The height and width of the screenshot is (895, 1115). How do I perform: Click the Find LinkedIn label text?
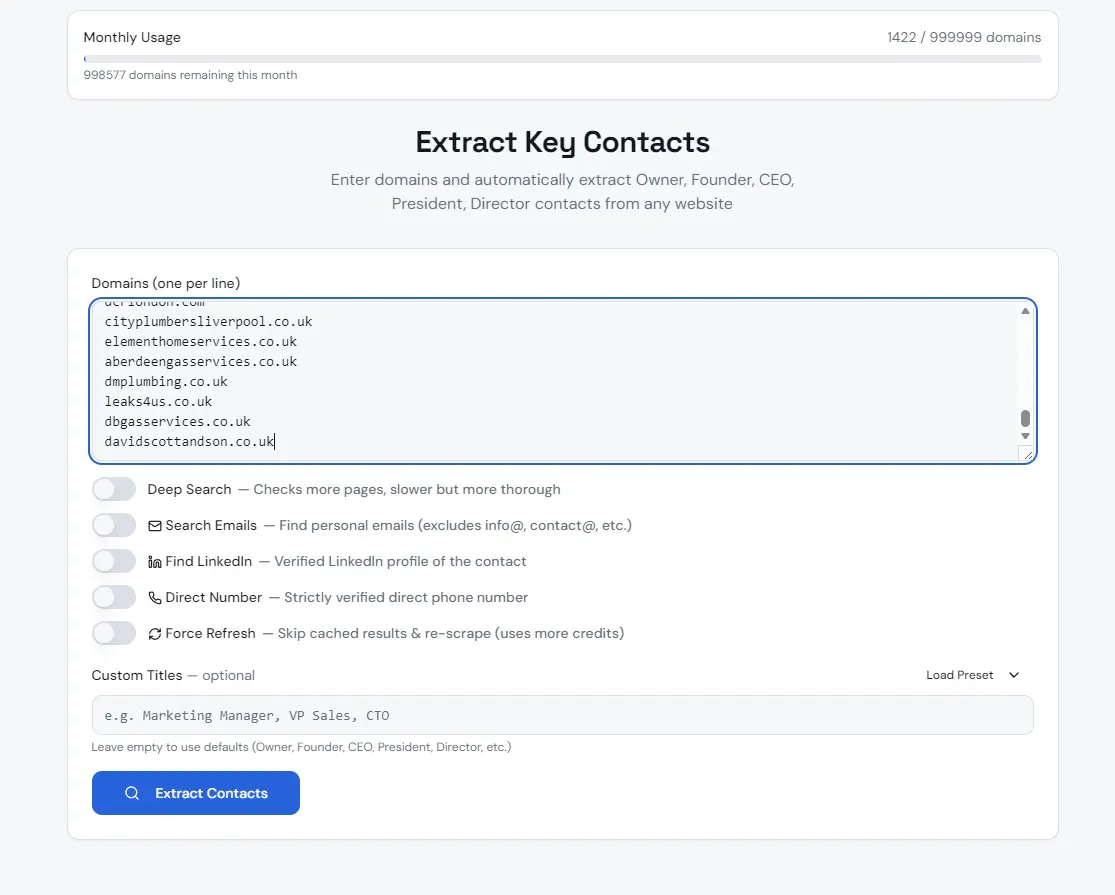(208, 561)
